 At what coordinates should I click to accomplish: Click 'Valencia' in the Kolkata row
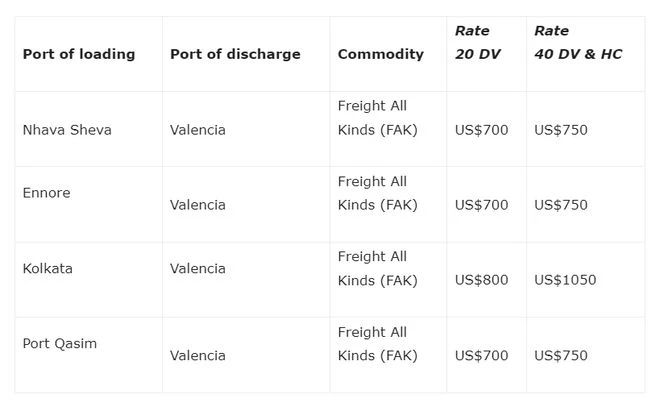[198, 268]
